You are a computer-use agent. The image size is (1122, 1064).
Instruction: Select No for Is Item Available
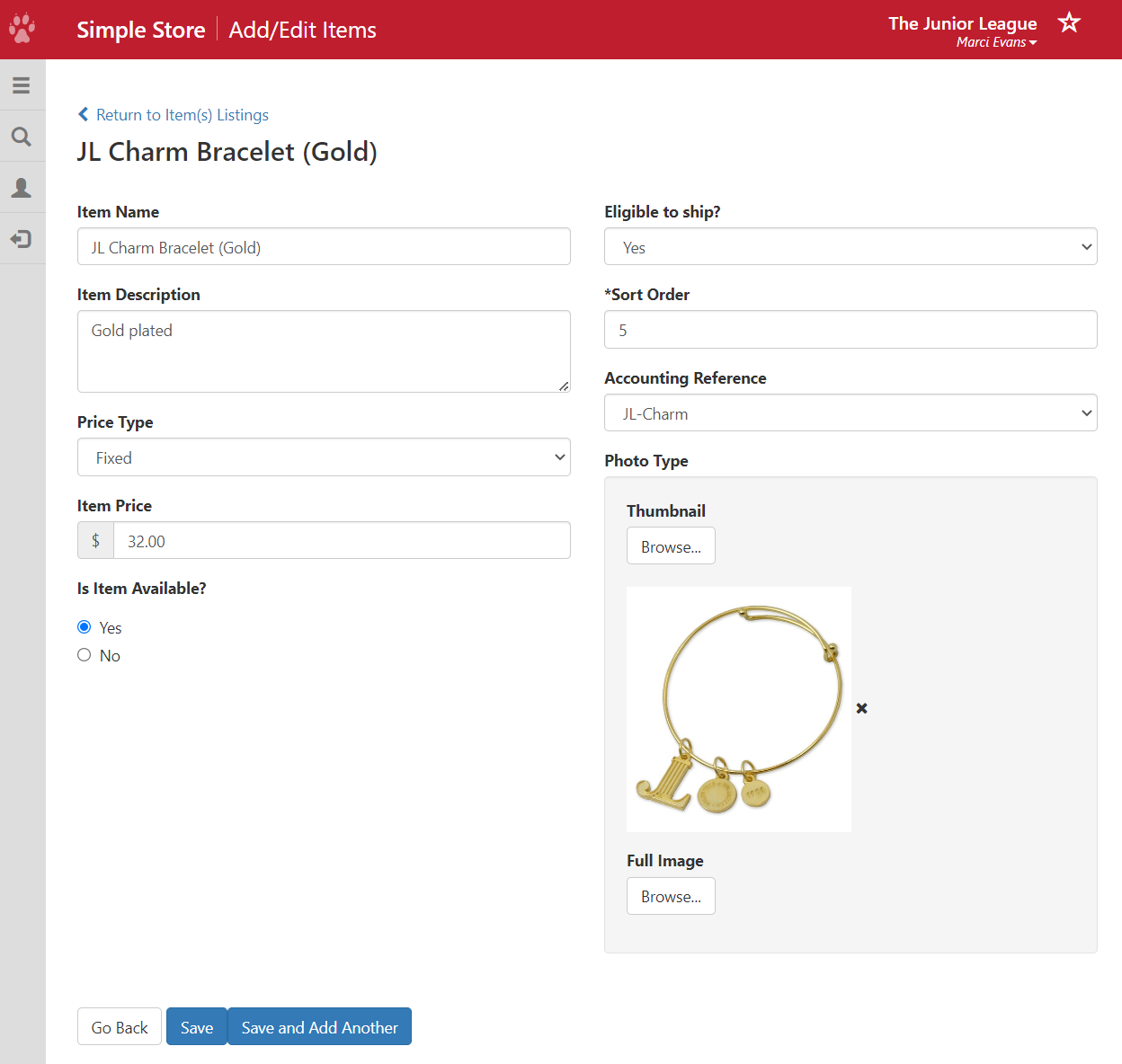pyautogui.click(x=85, y=655)
